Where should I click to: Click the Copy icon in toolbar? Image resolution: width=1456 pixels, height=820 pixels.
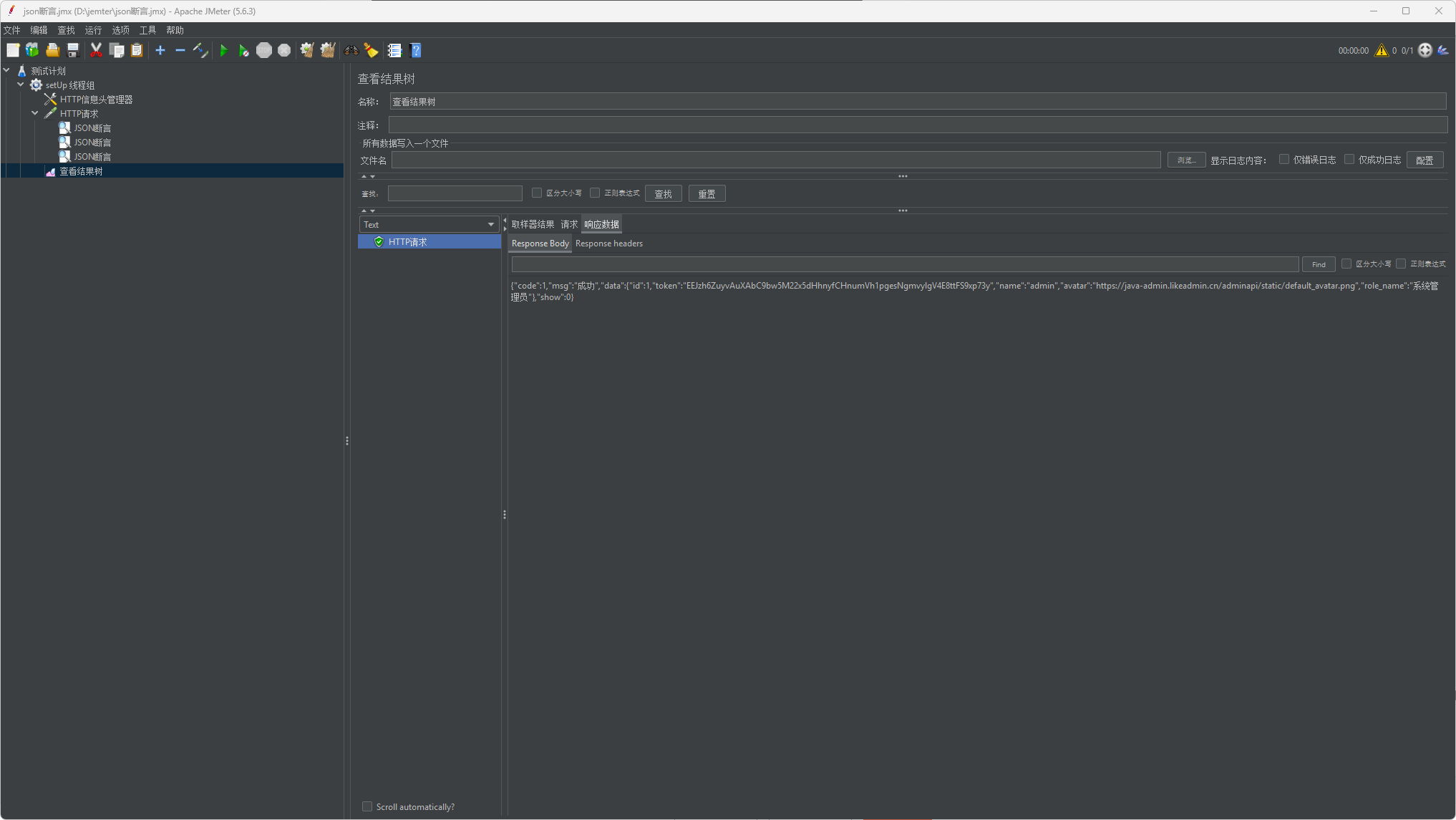point(117,50)
